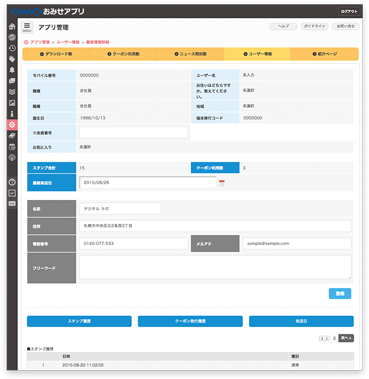Image resolution: width=369 pixels, height=379 pixels.
Task: Select the tag icon in the sidebar
Action: pos(12,59)
